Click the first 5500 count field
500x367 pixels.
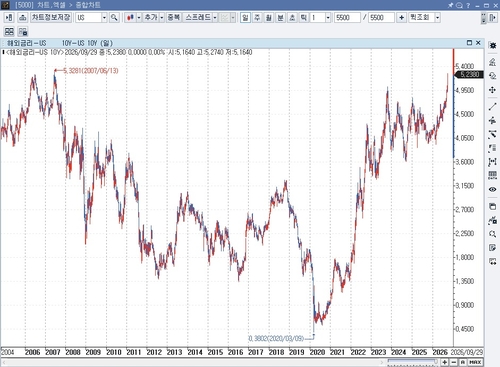(347, 17)
